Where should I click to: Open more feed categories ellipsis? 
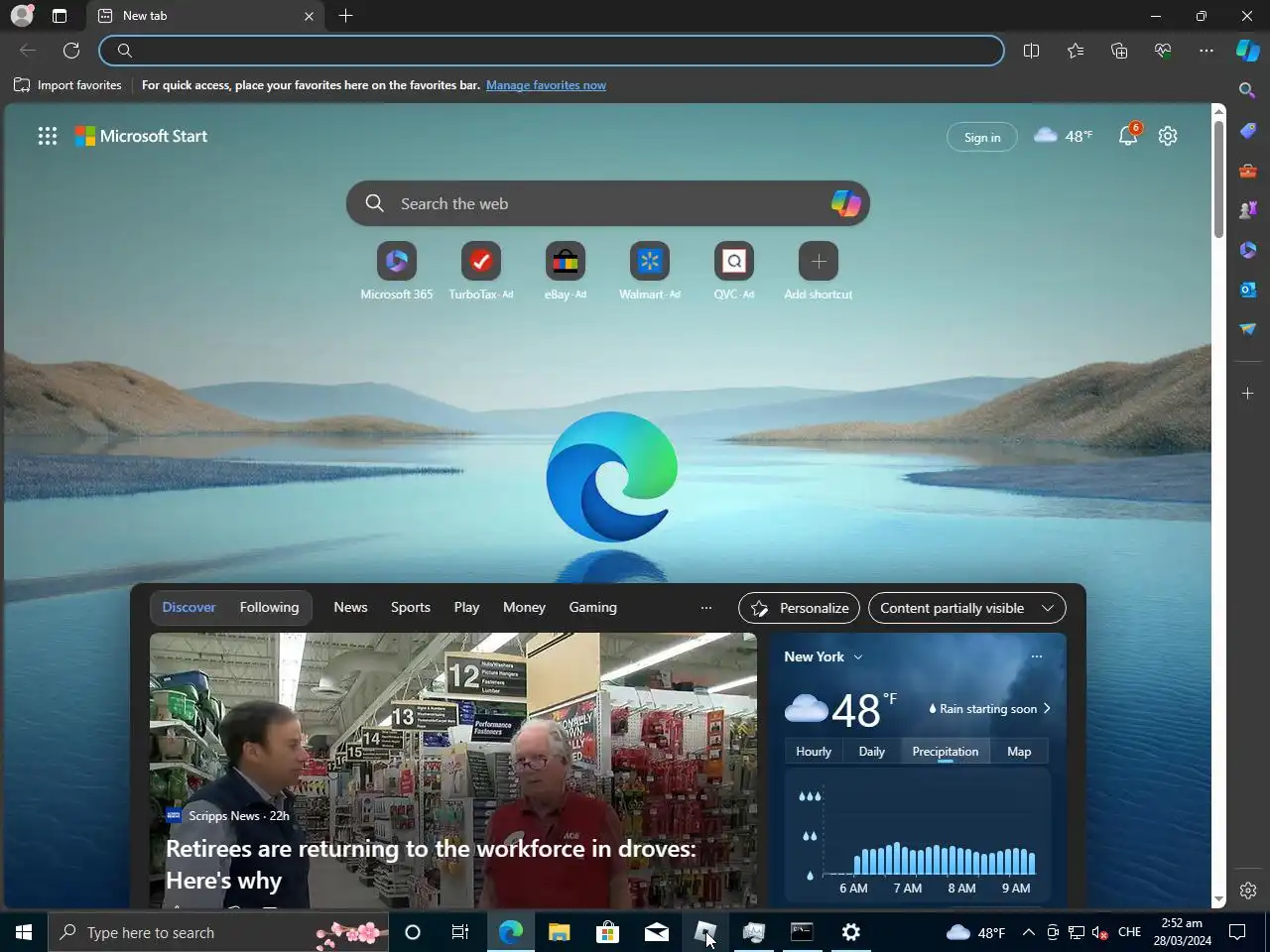click(706, 608)
